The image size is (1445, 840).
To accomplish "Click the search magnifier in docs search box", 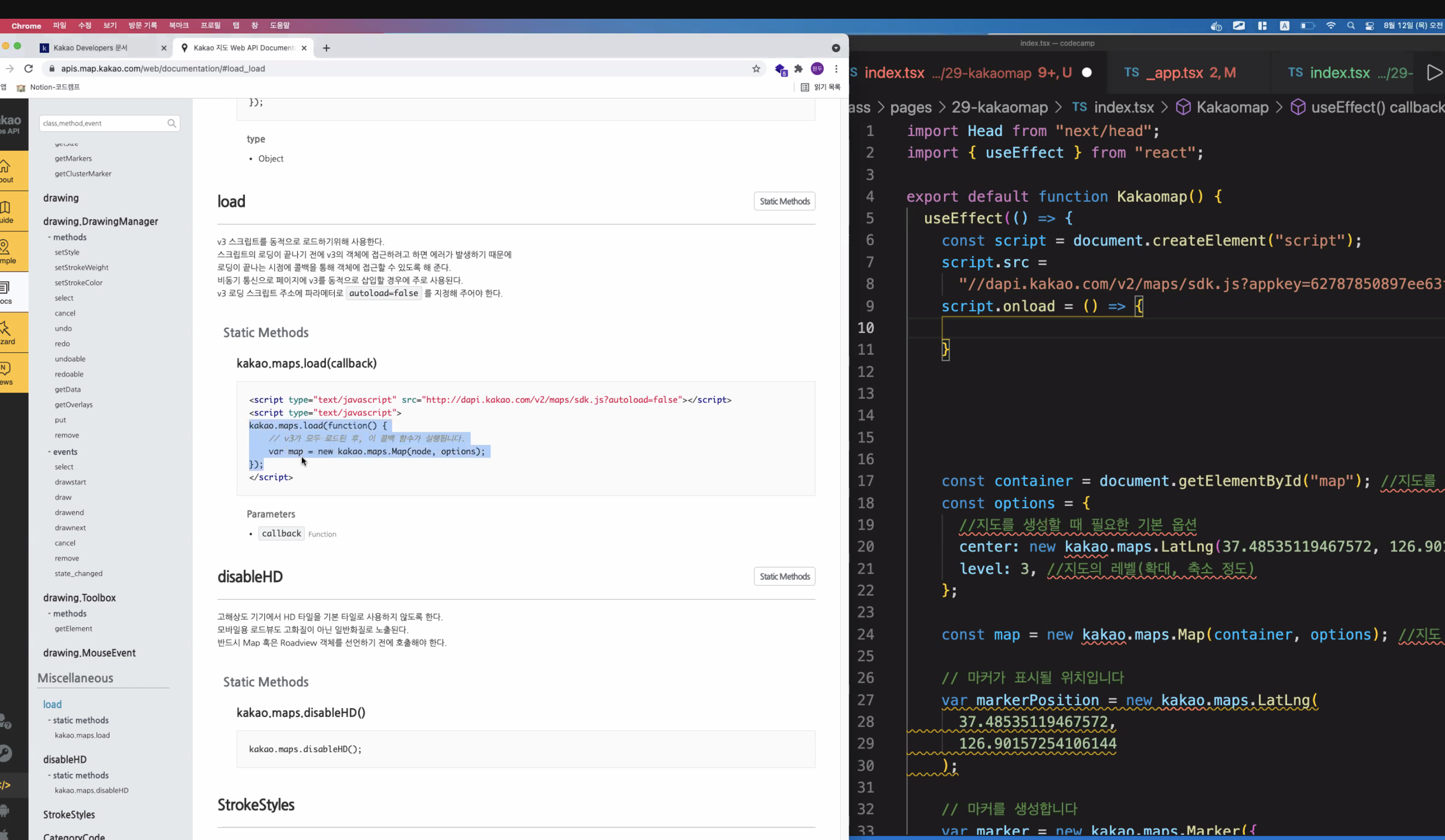I will (172, 123).
